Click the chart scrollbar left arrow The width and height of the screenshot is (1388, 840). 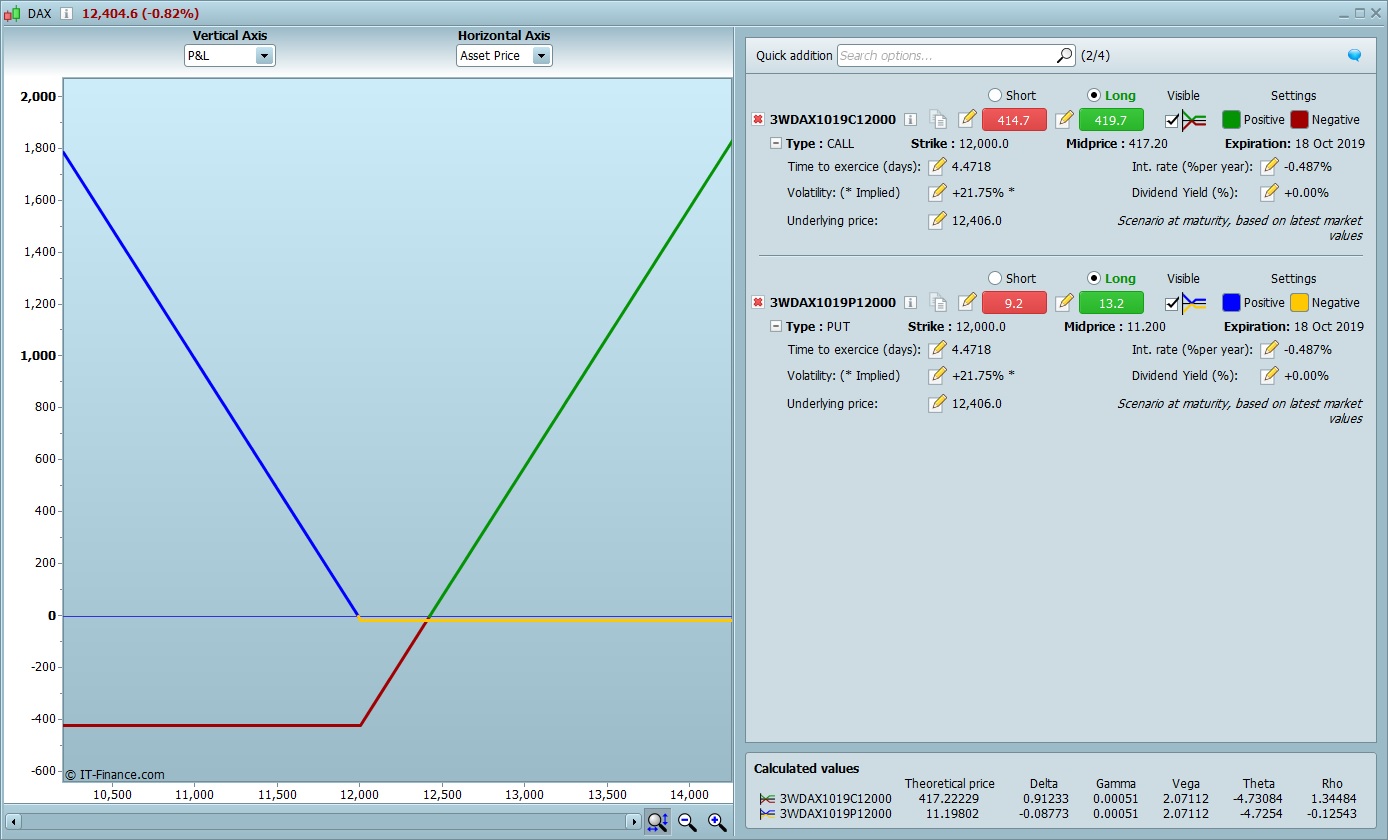[11, 822]
